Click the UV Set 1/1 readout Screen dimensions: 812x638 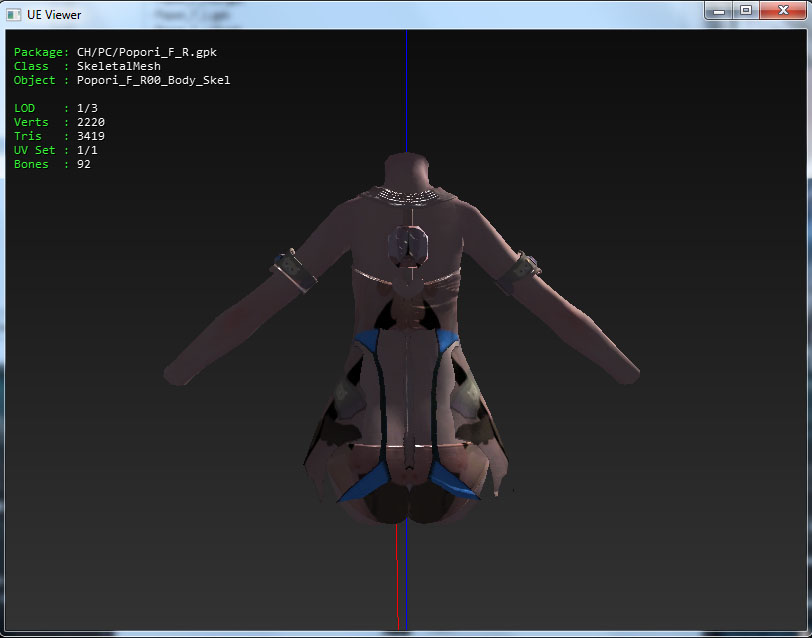(87, 150)
